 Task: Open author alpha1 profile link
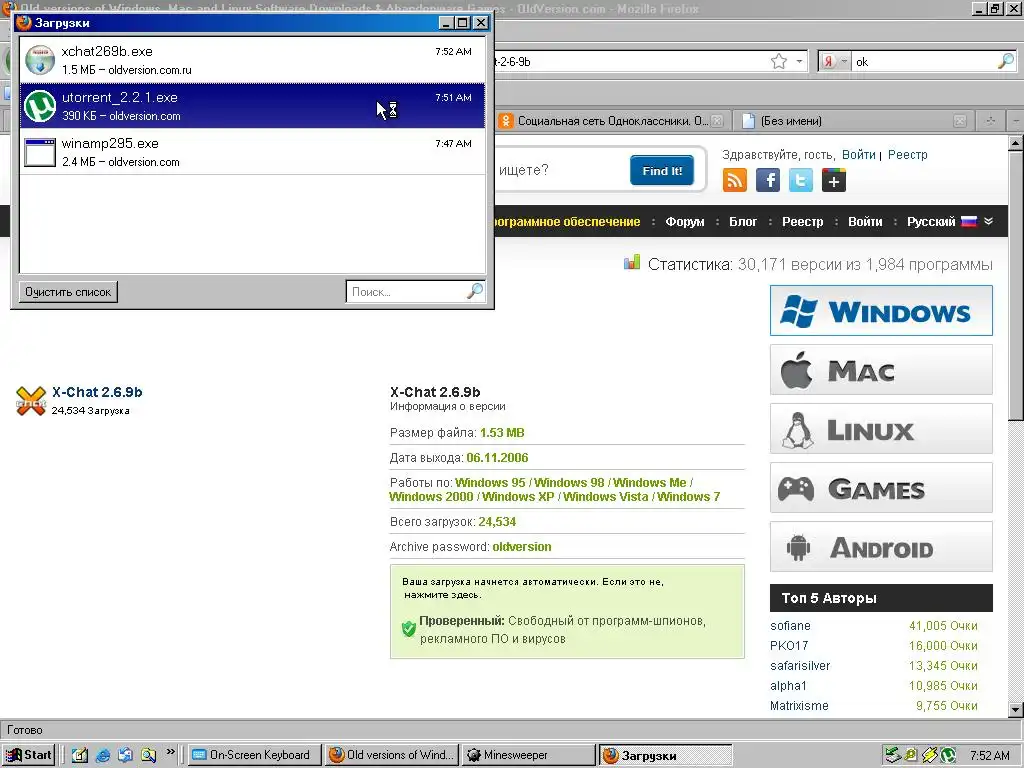coord(788,686)
